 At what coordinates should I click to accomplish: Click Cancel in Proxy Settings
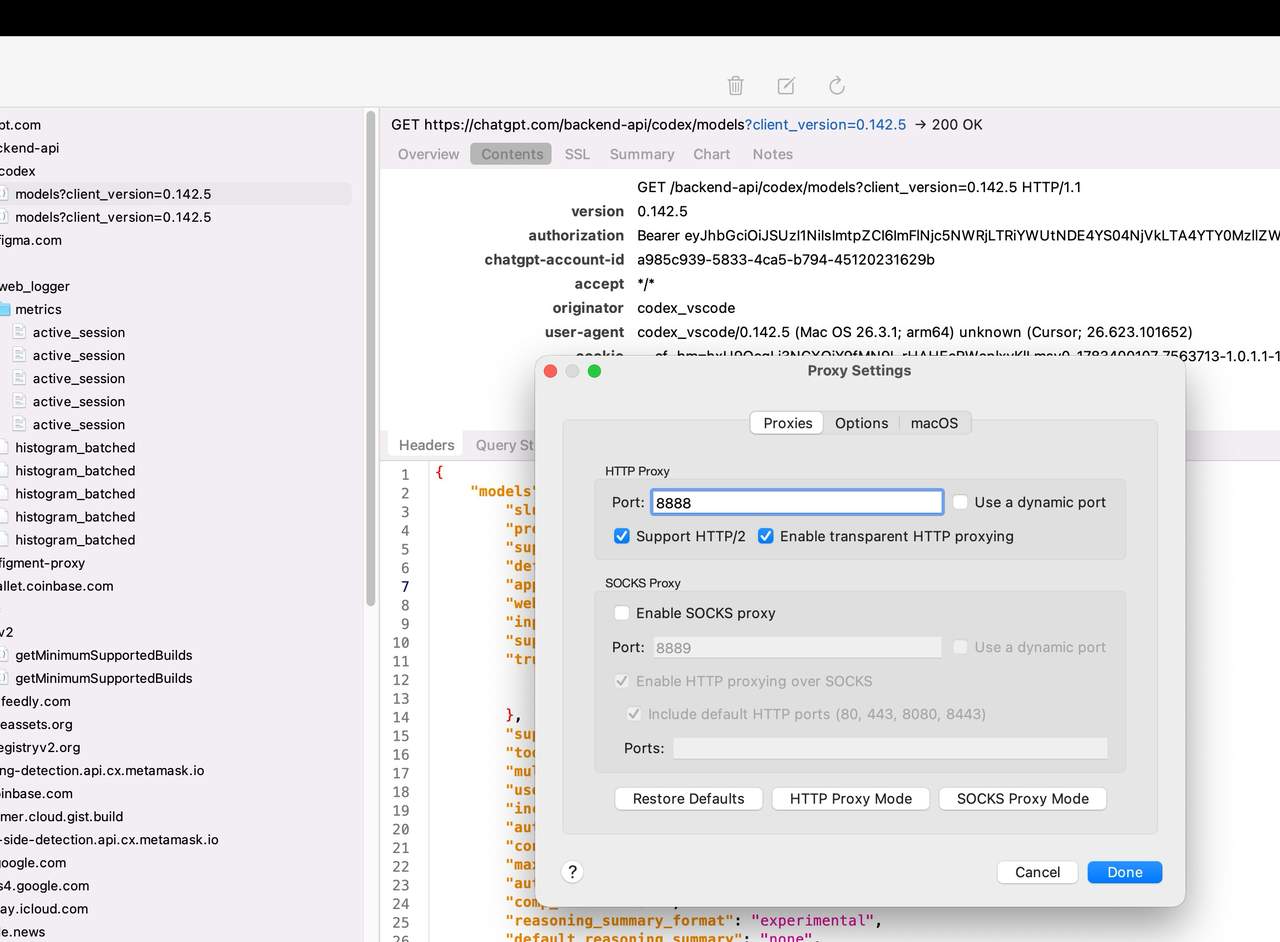pyautogui.click(x=1037, y=872)
